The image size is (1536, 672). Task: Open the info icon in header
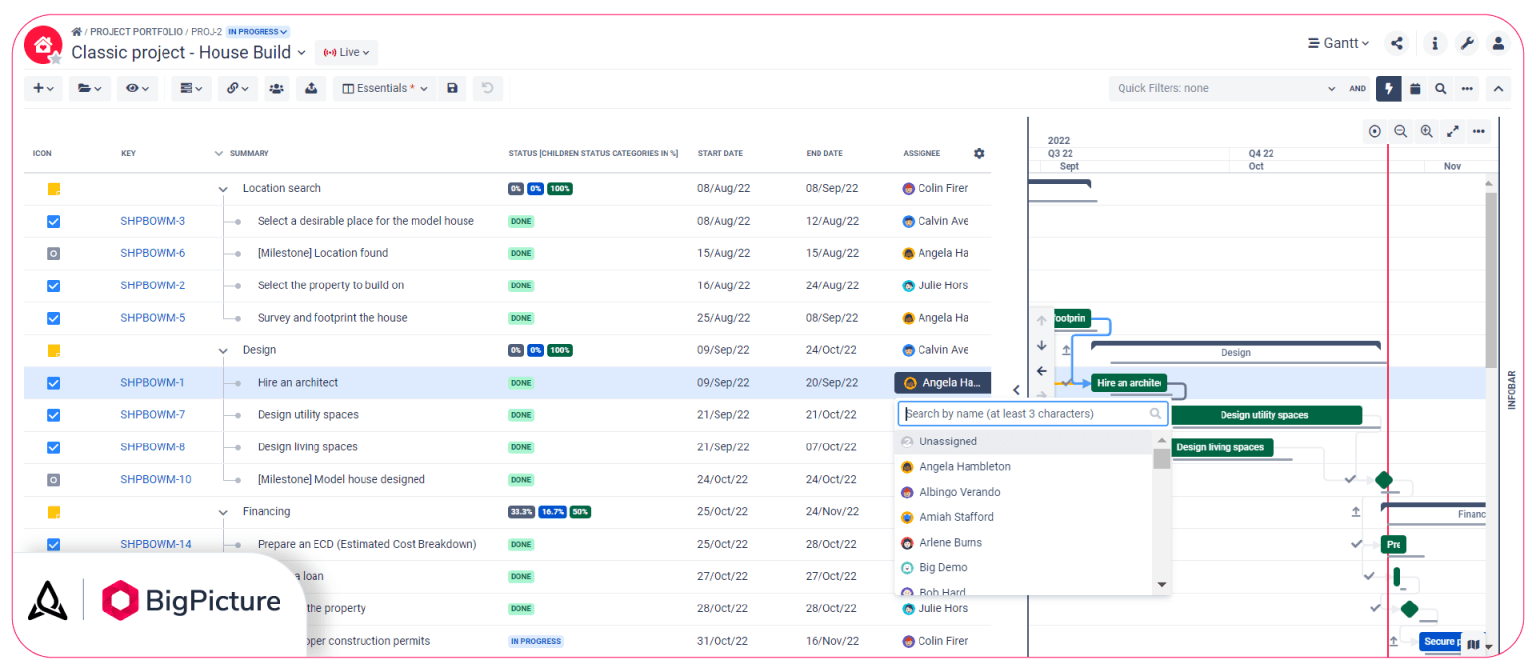coord(1435,43)
